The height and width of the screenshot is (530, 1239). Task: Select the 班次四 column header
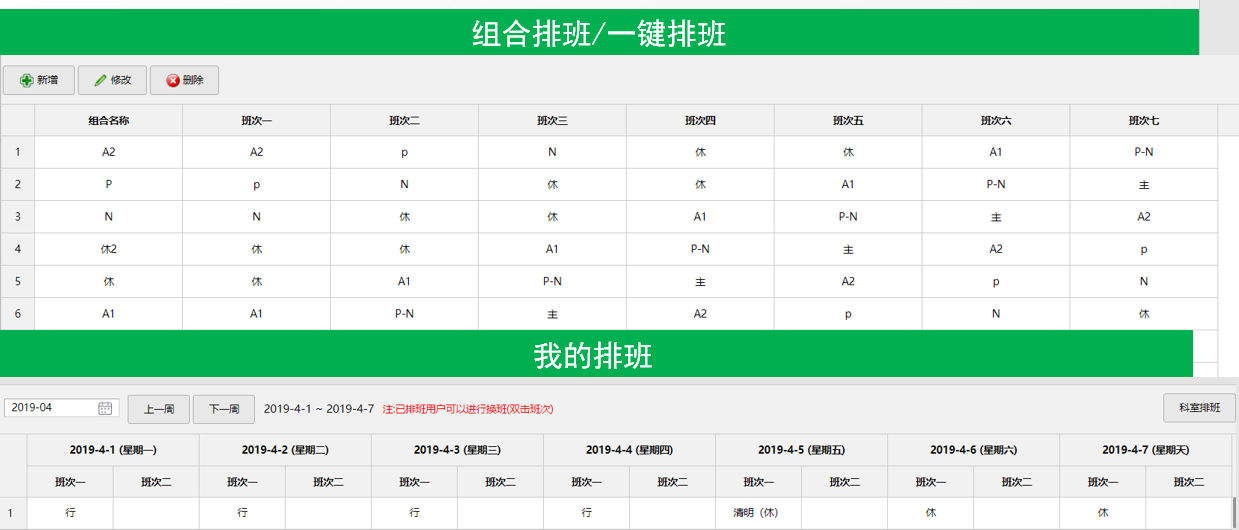(700, 120)
